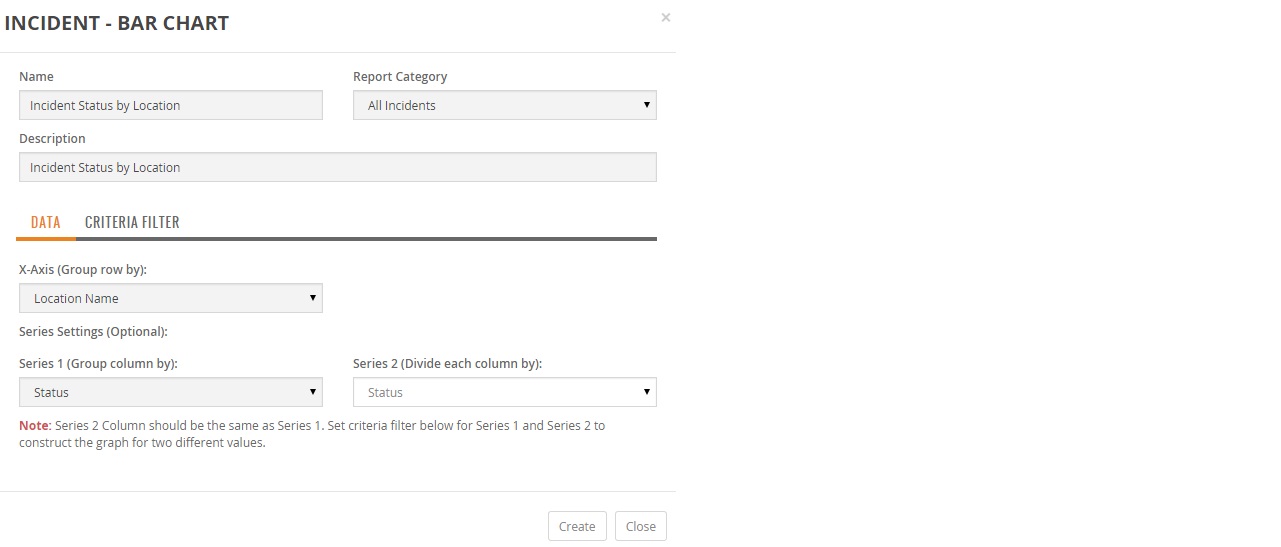Click the Name input field
Image resolution: width=1281 pixels, height=547 pixels.
coord(171,105)
